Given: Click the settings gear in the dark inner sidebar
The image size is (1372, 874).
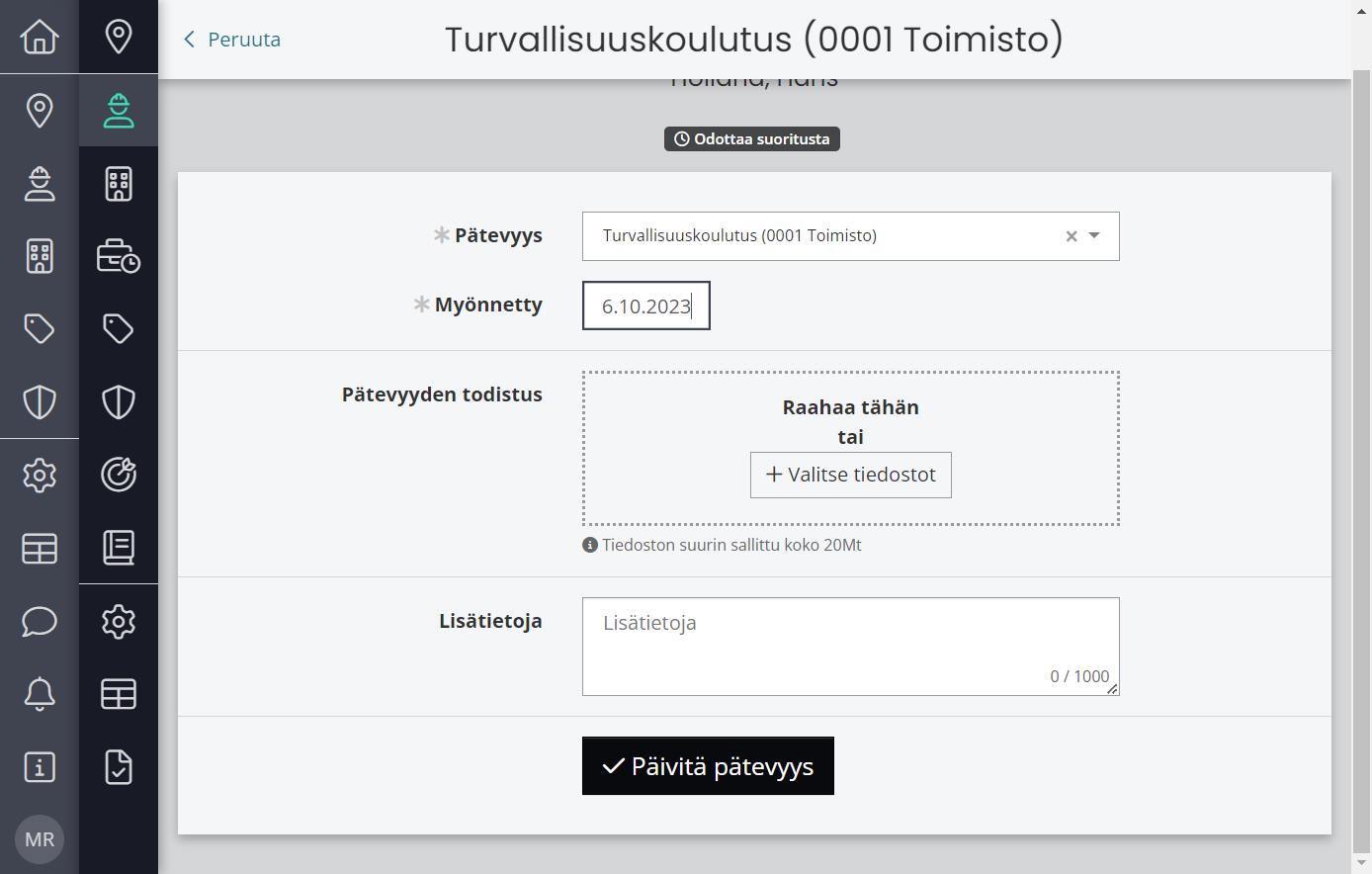Looking at the screenshot, I should [x=119, y=621].
